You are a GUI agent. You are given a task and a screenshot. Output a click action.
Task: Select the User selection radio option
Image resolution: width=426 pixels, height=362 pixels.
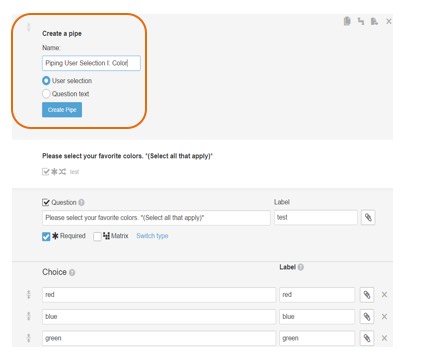(x=46, y=81)
